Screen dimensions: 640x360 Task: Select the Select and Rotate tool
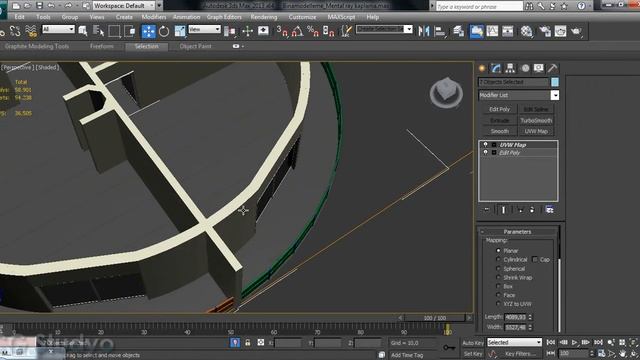click(x=164, y=31)
